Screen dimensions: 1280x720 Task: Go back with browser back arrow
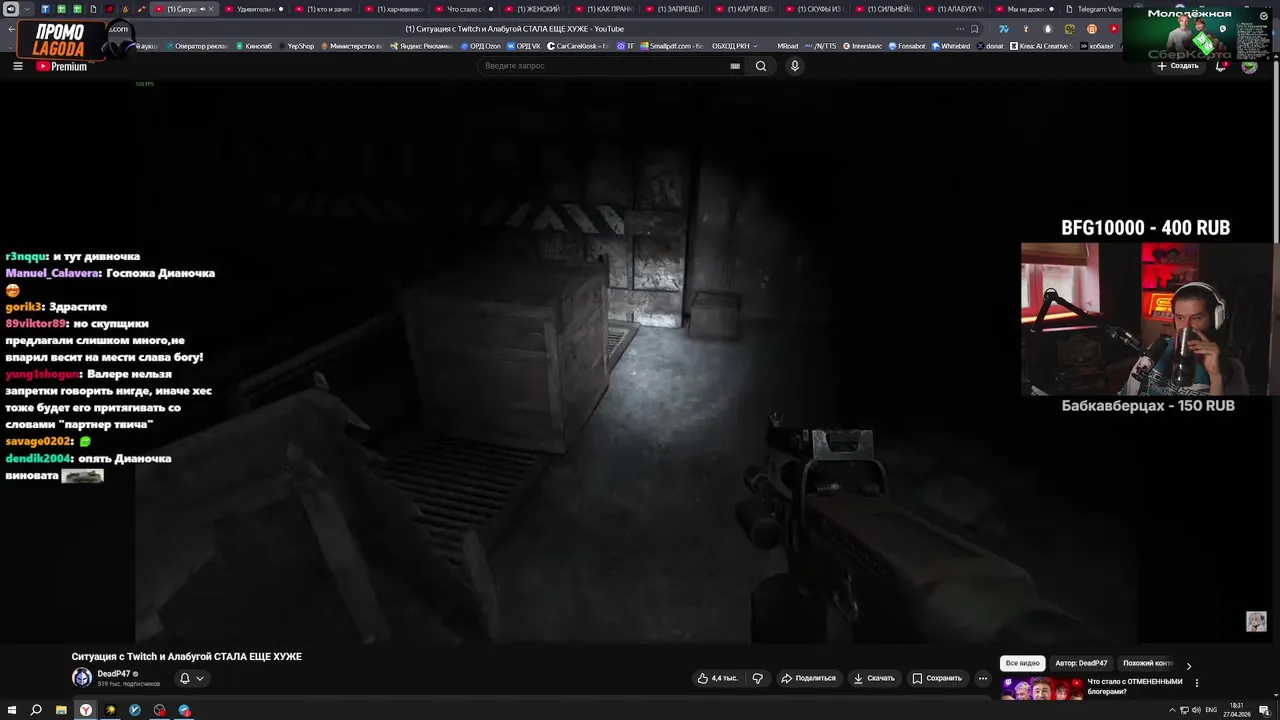click(11, 29)
